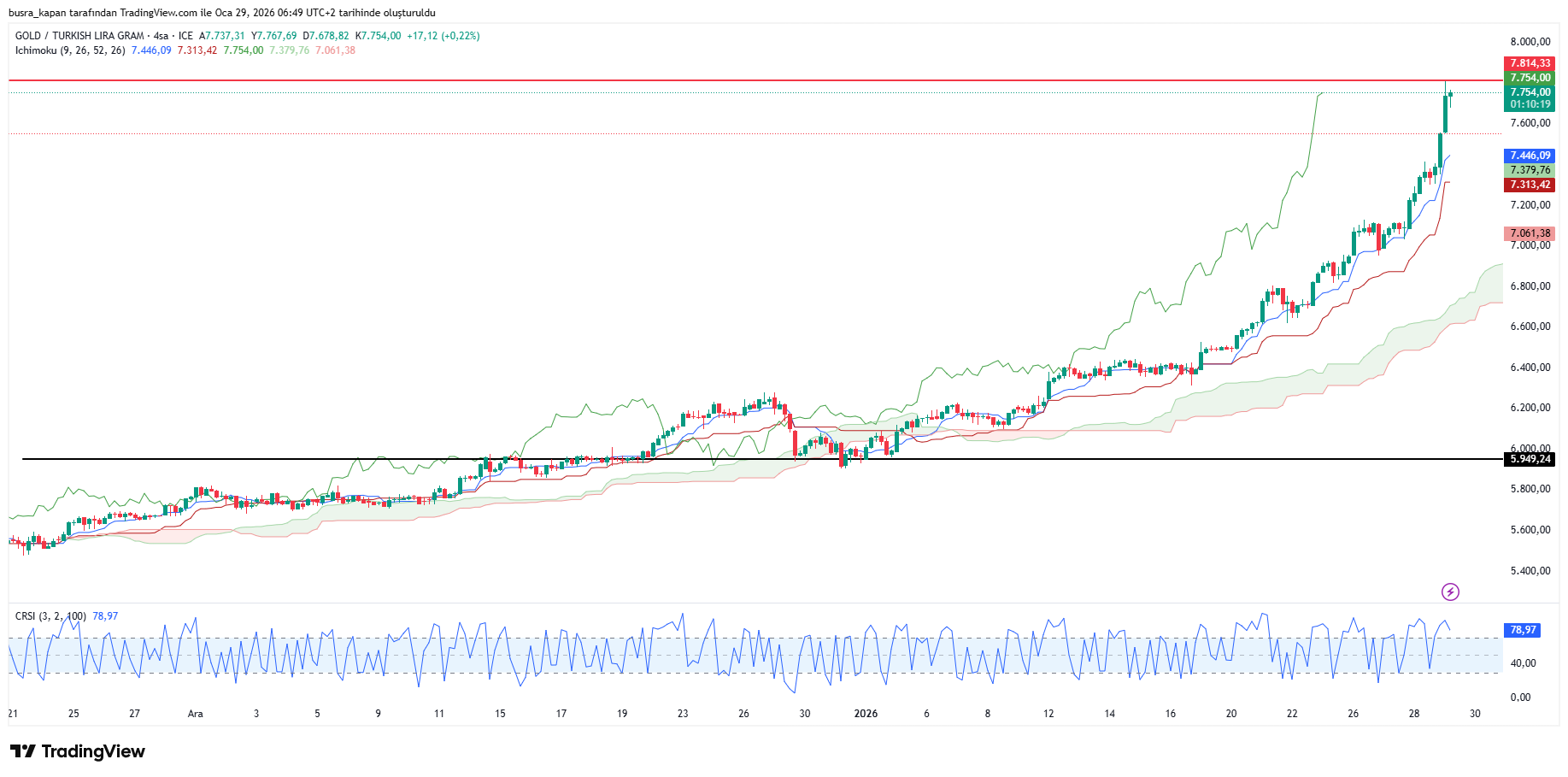Click the 2026 label on time axis

click(x=866, y=714)
